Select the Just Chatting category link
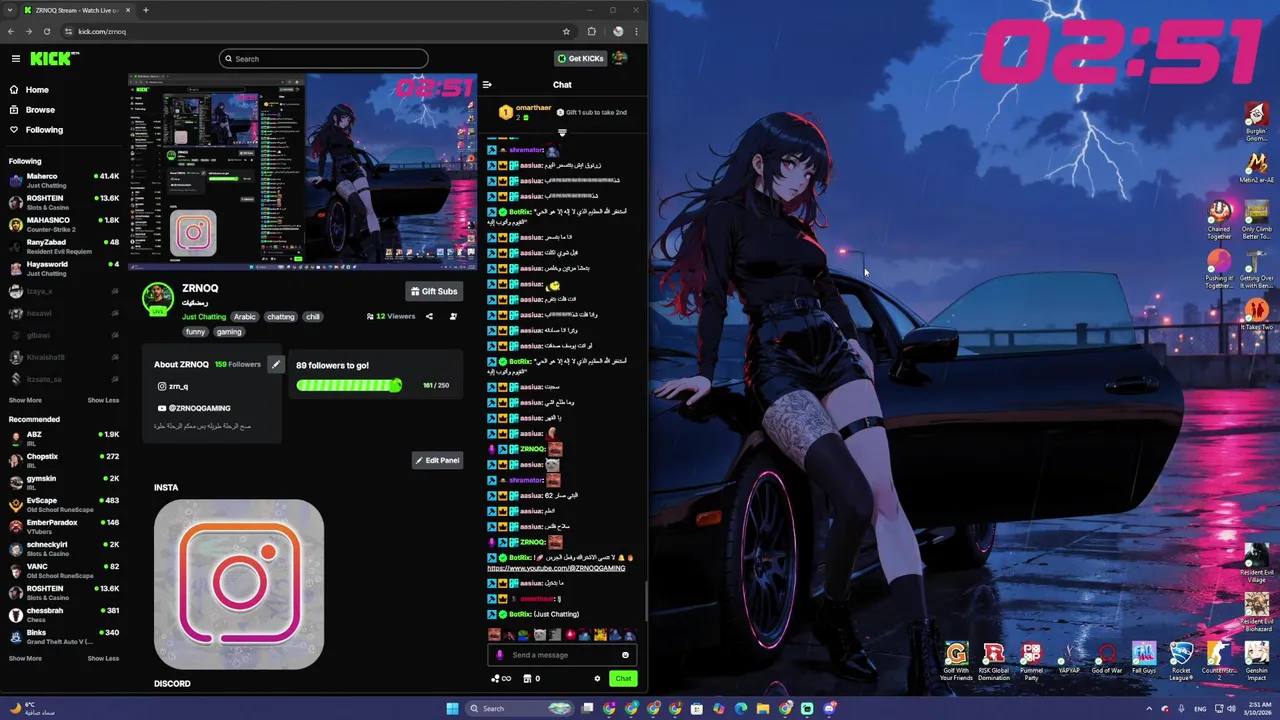1280x720 pixels. pos(204,317)
